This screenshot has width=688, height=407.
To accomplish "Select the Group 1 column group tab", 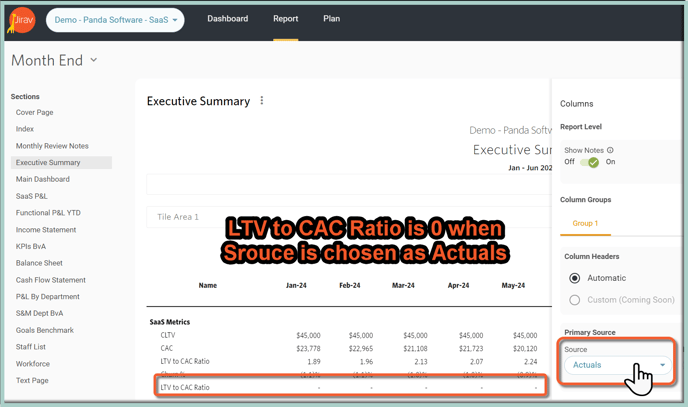I will pos(585,223).
